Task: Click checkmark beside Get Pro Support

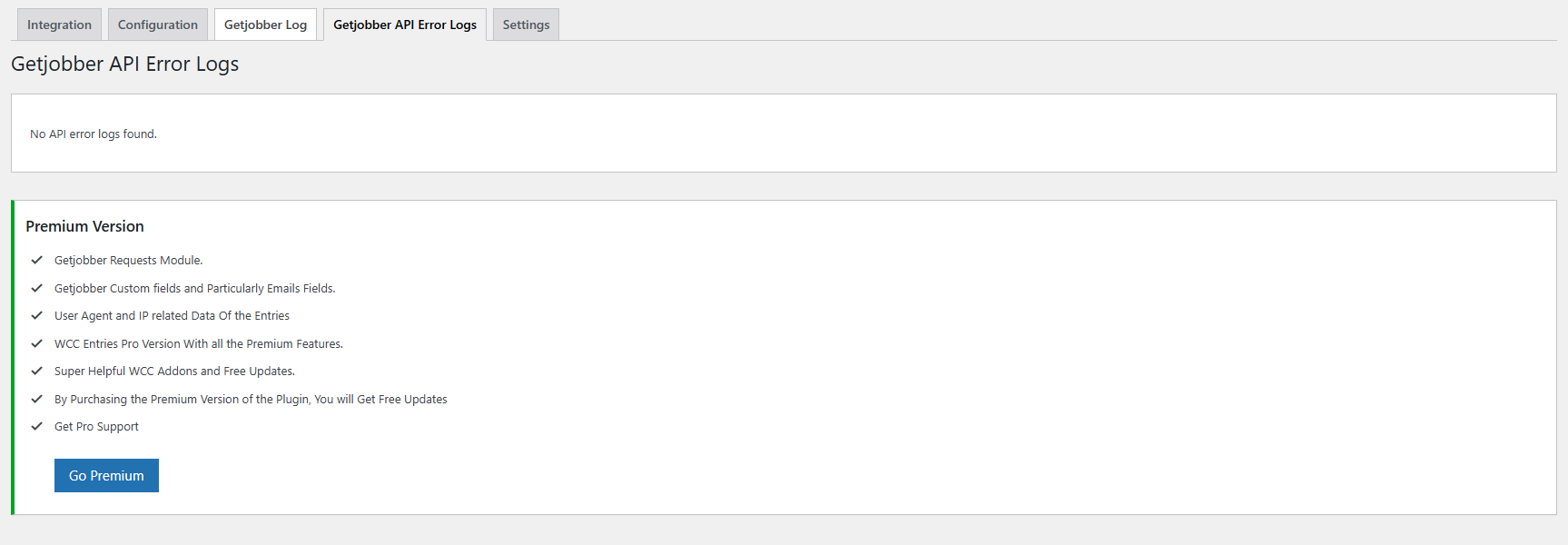Action: coord(37,426)
